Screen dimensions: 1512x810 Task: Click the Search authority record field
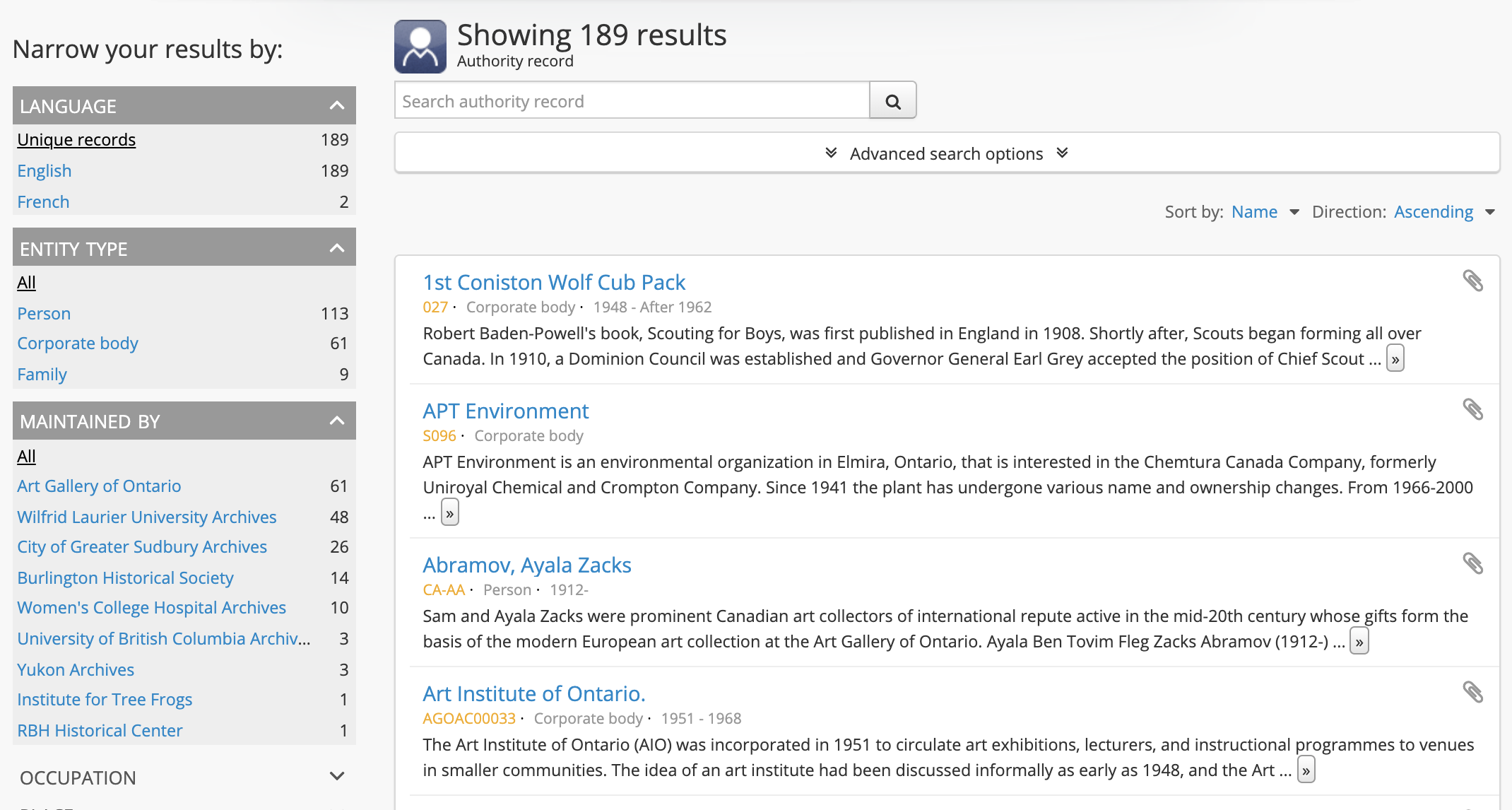click(632, 101)
